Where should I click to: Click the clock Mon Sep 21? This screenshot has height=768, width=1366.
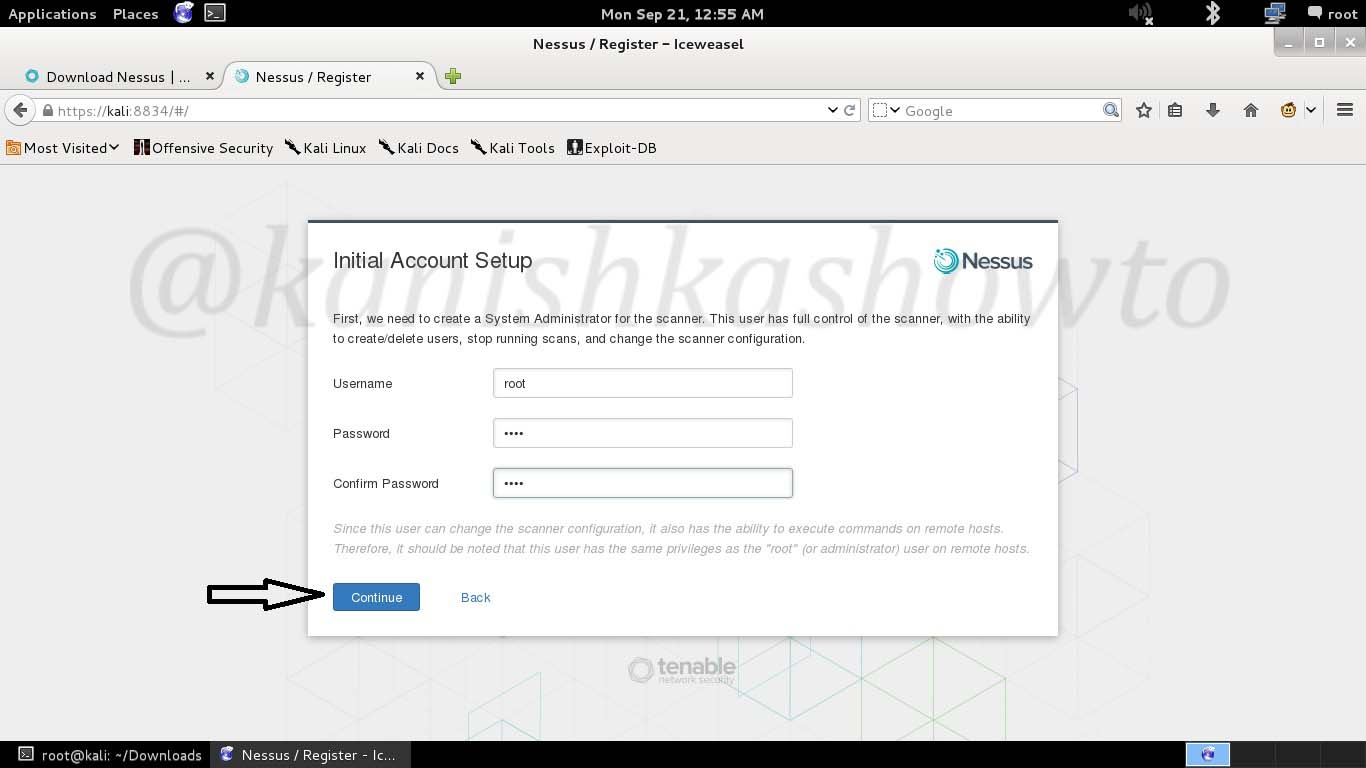point(682,14)
